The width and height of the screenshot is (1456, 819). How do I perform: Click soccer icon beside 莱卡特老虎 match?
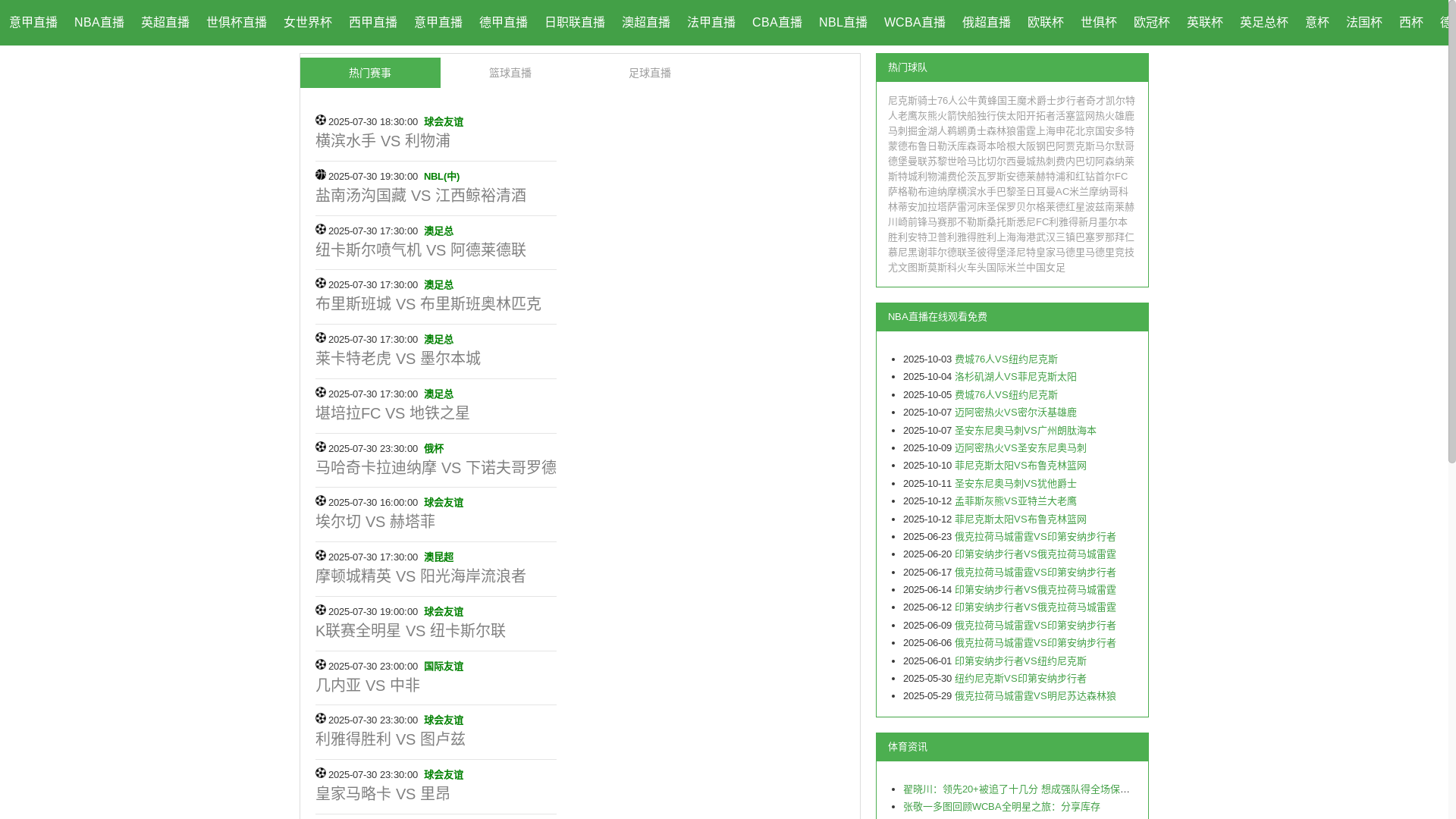(x=321, y=337)
